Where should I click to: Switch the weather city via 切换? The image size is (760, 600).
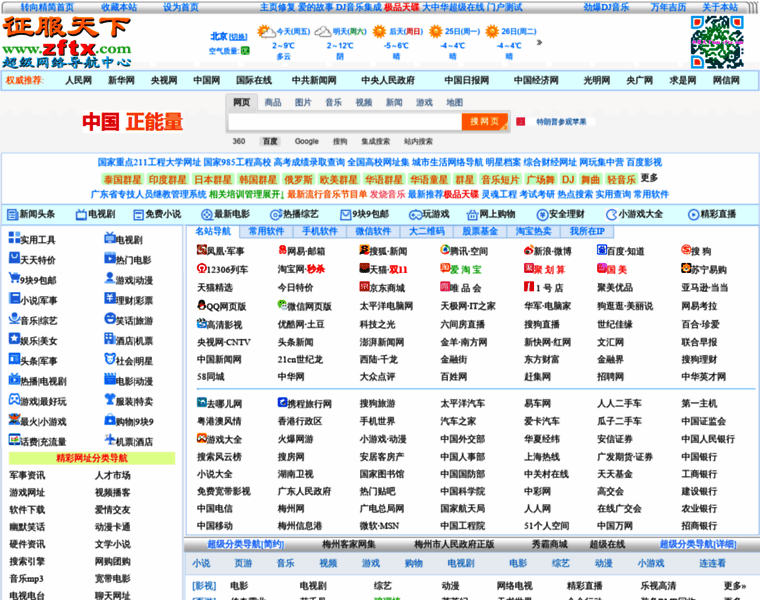pyautogui.click(x=238, y=37)
